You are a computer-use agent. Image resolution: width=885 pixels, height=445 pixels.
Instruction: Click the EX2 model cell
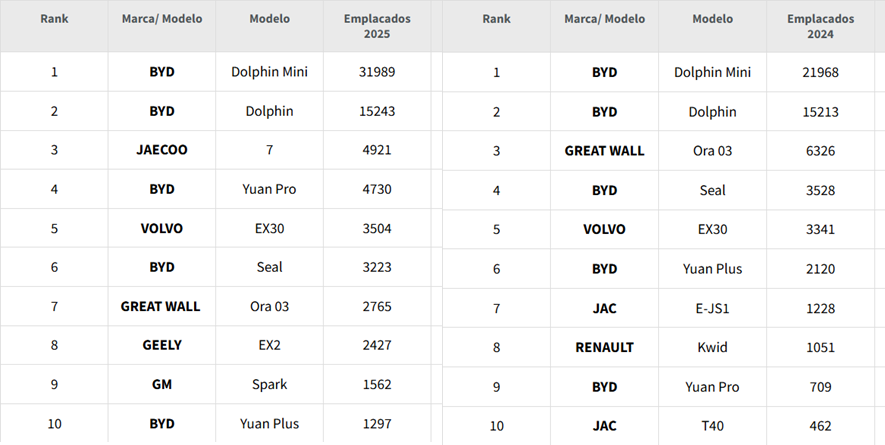click(269, 345)
